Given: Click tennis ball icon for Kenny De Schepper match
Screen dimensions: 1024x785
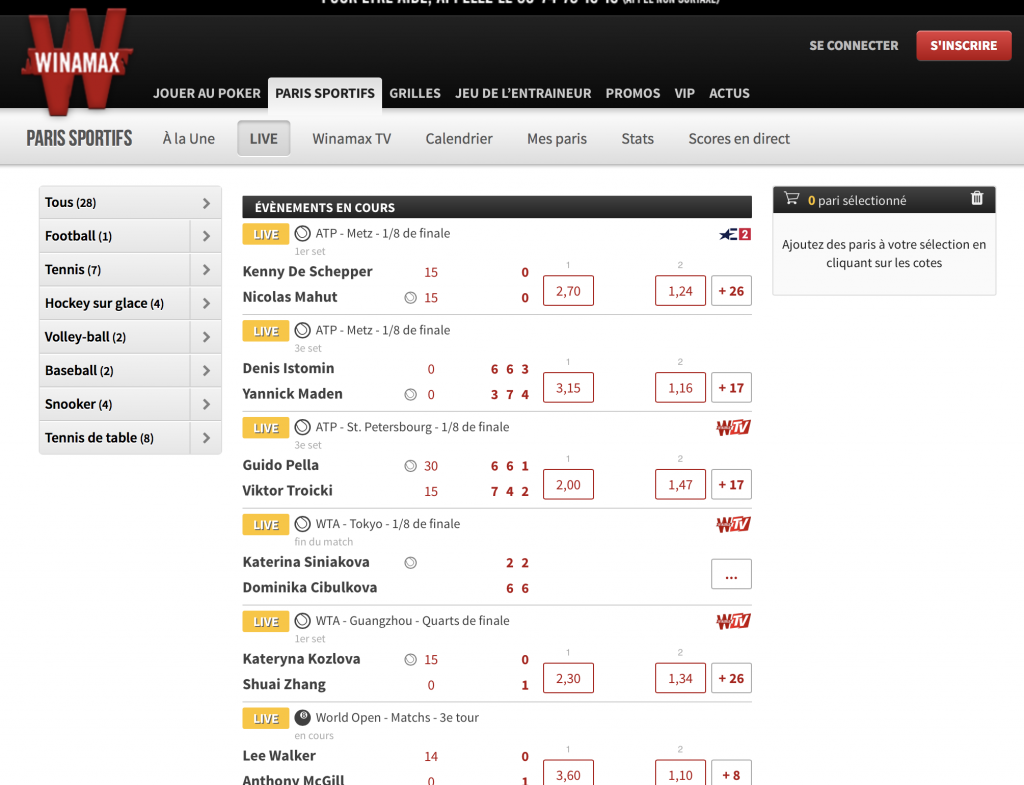Looking at the screenshot, I should click(302, 233).
